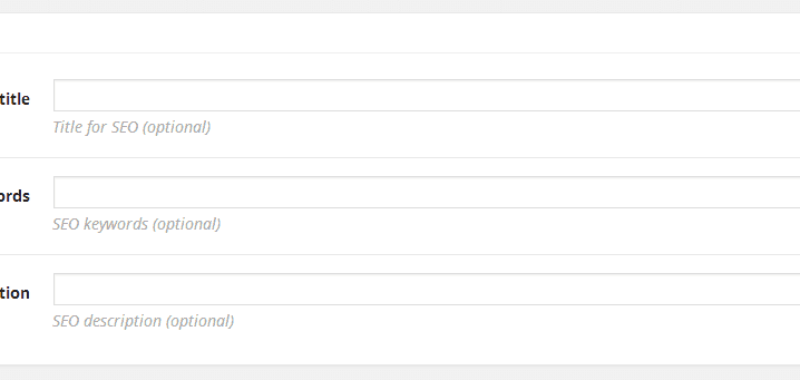Select the SEO description input field
The width and height of the screenshot is (800, 380).
point(427,289)
